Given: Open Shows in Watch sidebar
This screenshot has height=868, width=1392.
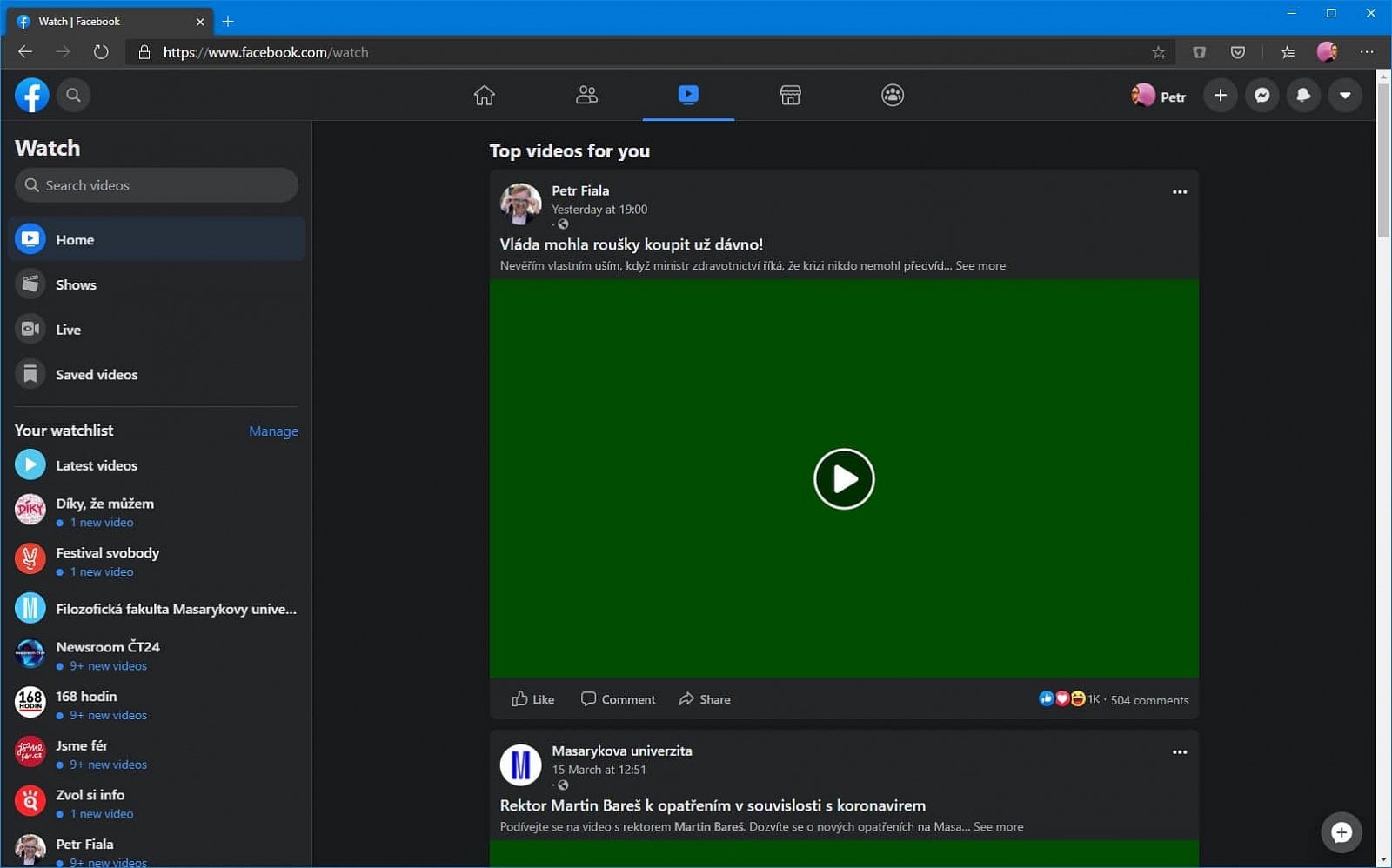Looking at the screenshot, I should [x=157, y=284].
